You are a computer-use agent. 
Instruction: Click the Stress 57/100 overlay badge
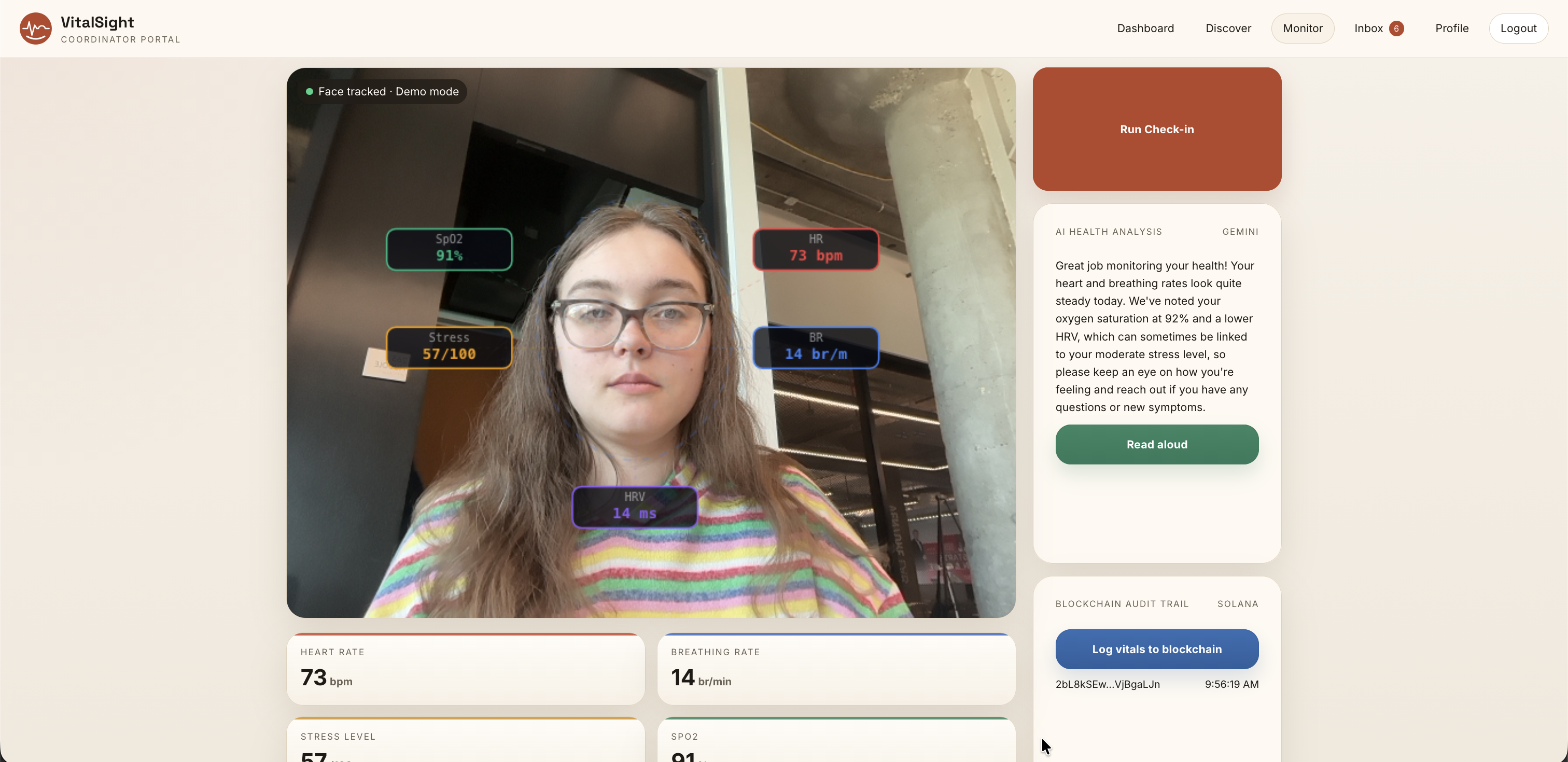(449, 347)
